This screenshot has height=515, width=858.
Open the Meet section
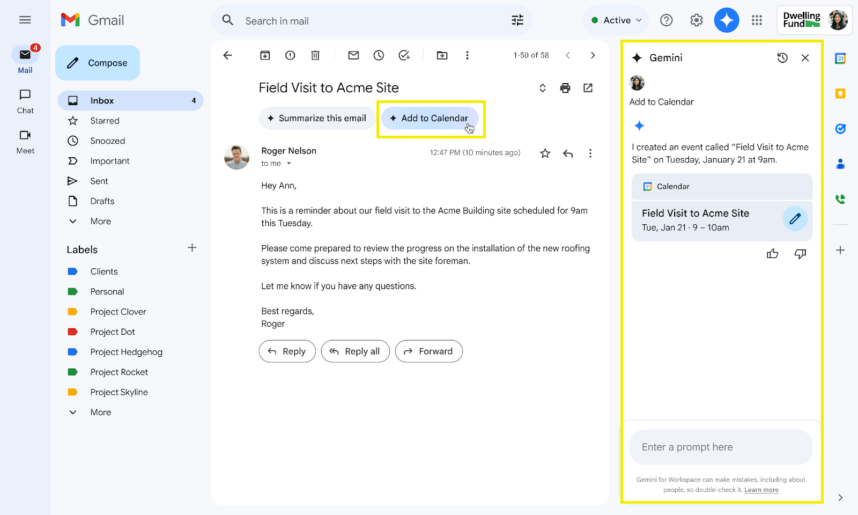[x=25, y=142]
